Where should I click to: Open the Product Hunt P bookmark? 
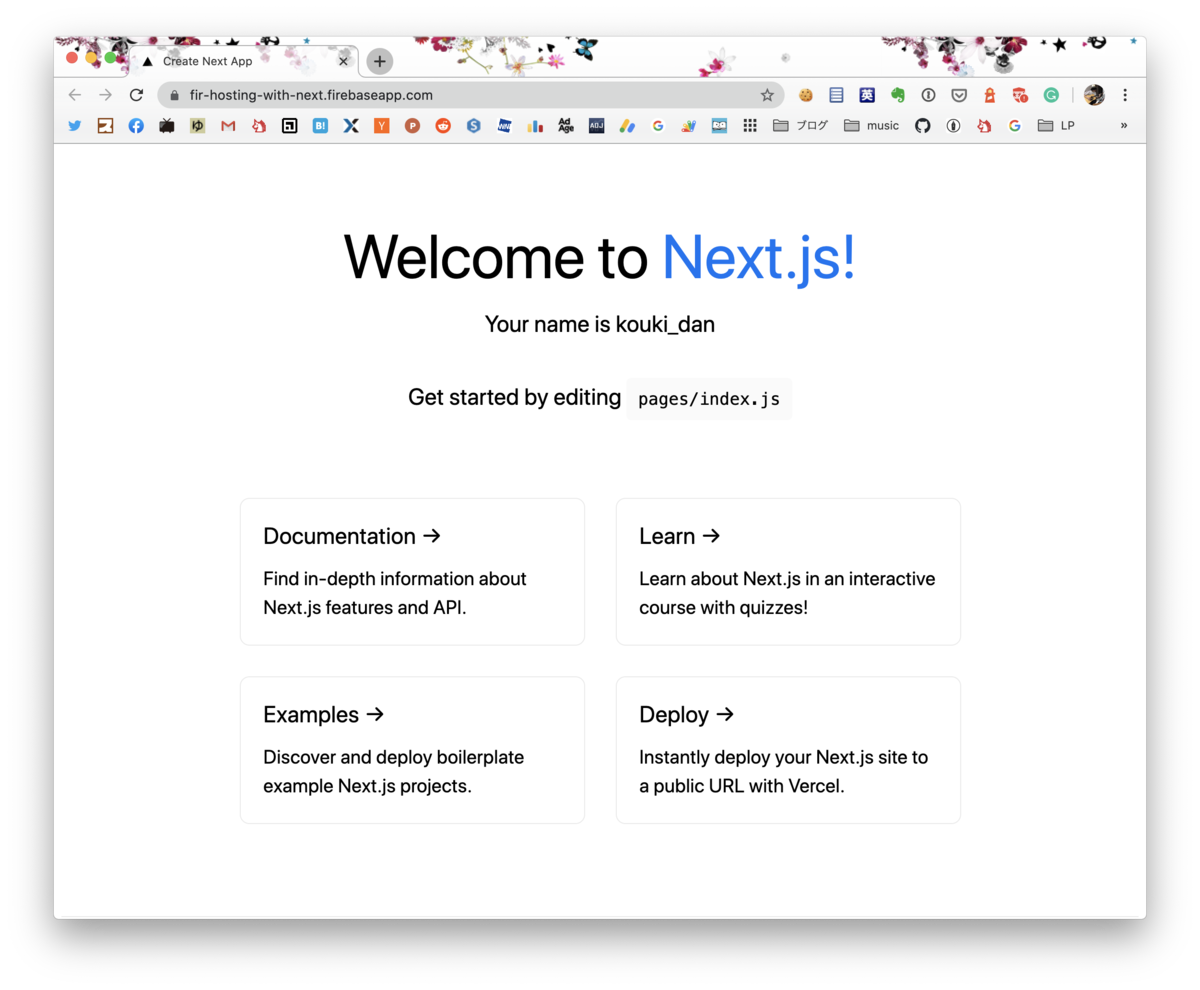(x=412, y=126)
